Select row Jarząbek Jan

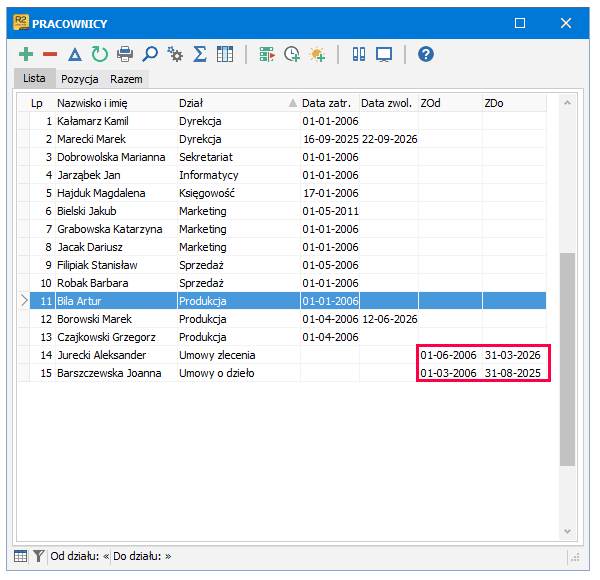point(282,175)
